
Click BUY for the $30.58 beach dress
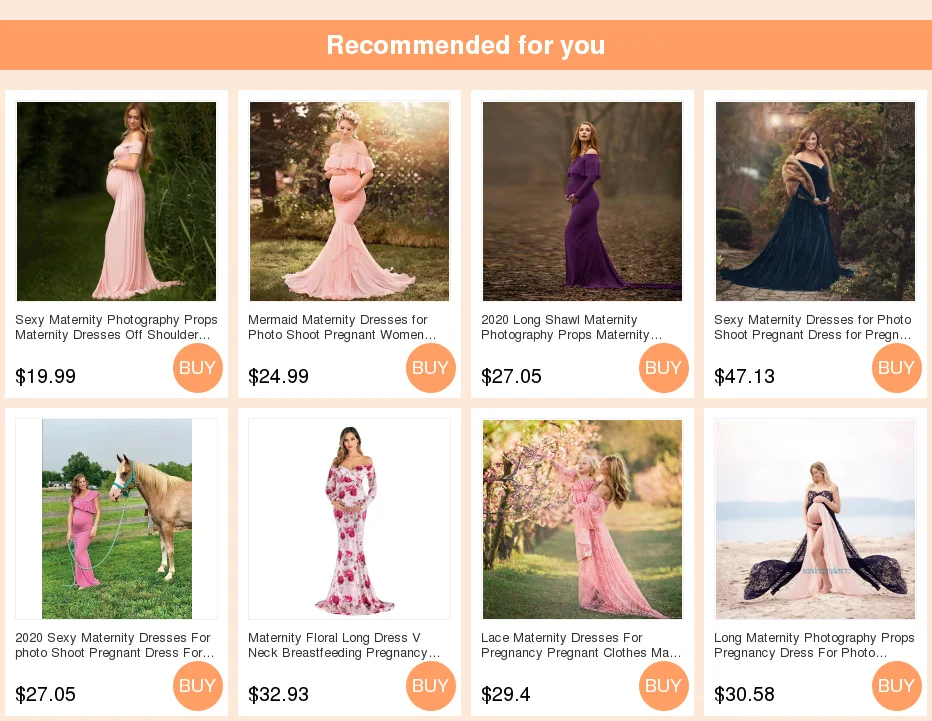[x=897, y=685]
